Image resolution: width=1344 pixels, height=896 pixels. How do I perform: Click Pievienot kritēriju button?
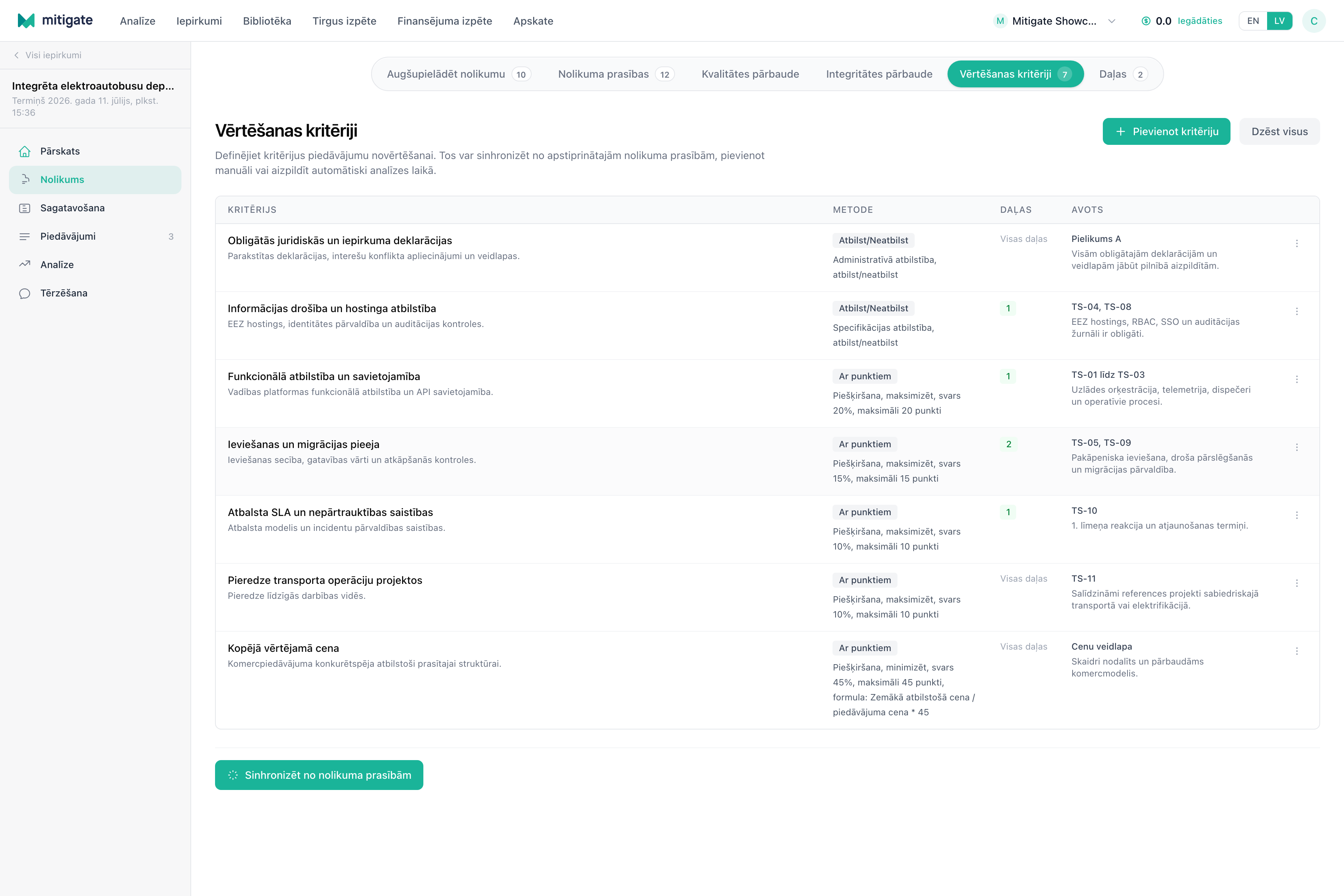pyautogui.click(x=1166, y=131)
